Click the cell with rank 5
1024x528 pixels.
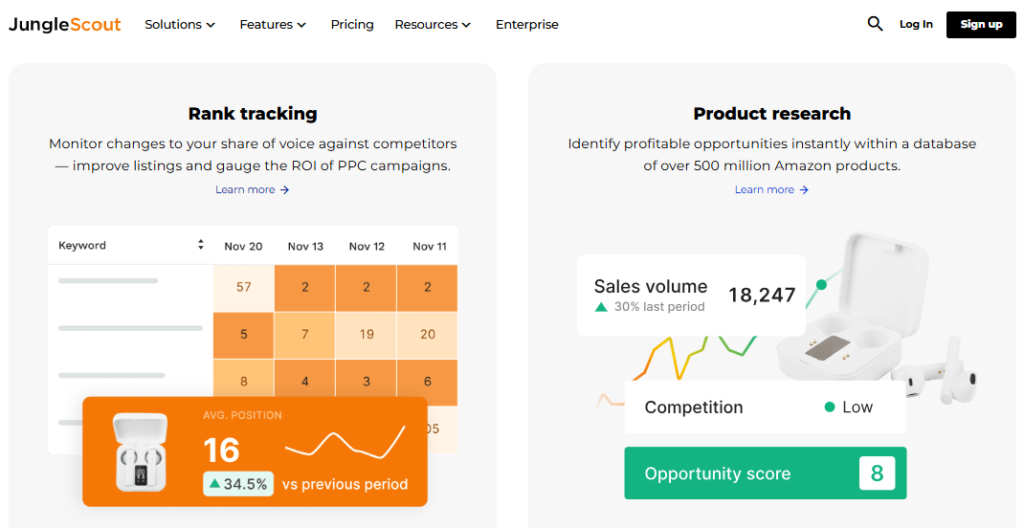tap(244, 335)
